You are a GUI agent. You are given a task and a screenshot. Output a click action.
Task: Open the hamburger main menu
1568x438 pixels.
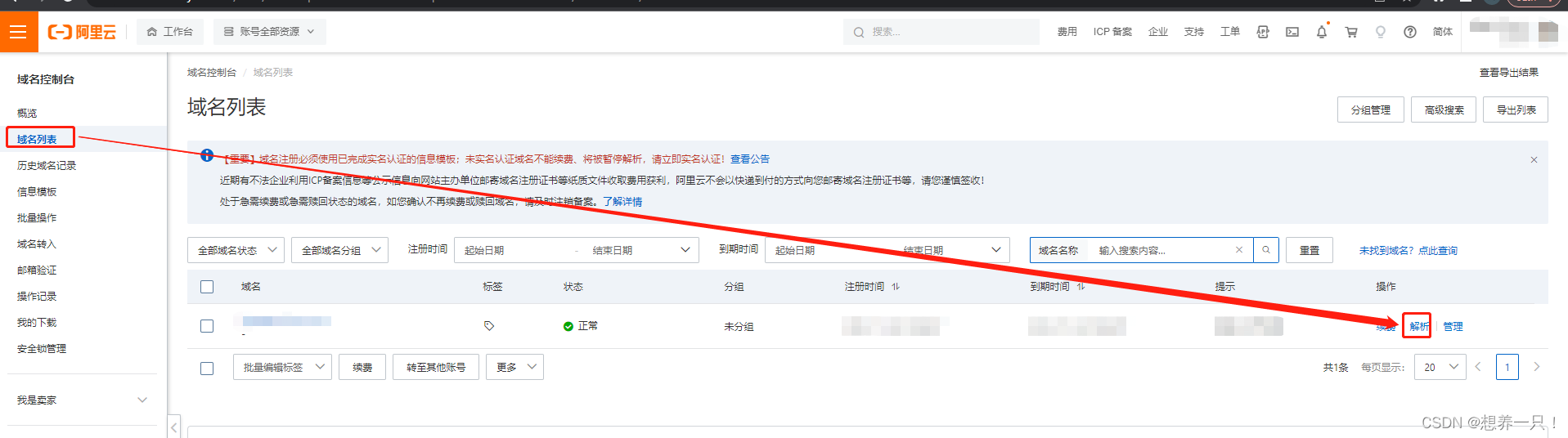(x=18, y=32)
